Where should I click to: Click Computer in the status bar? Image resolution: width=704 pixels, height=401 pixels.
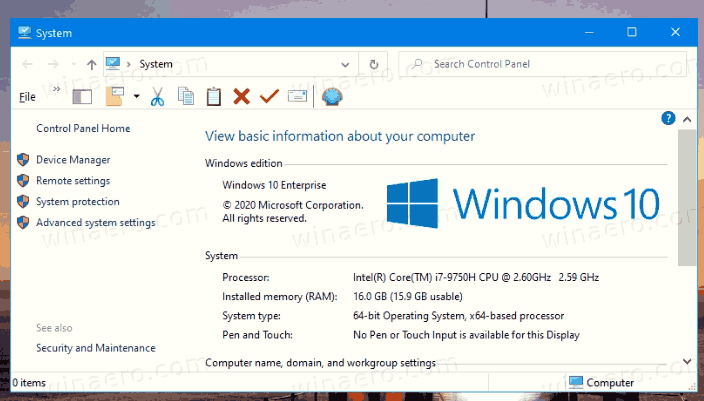click(x=610, y=383)
